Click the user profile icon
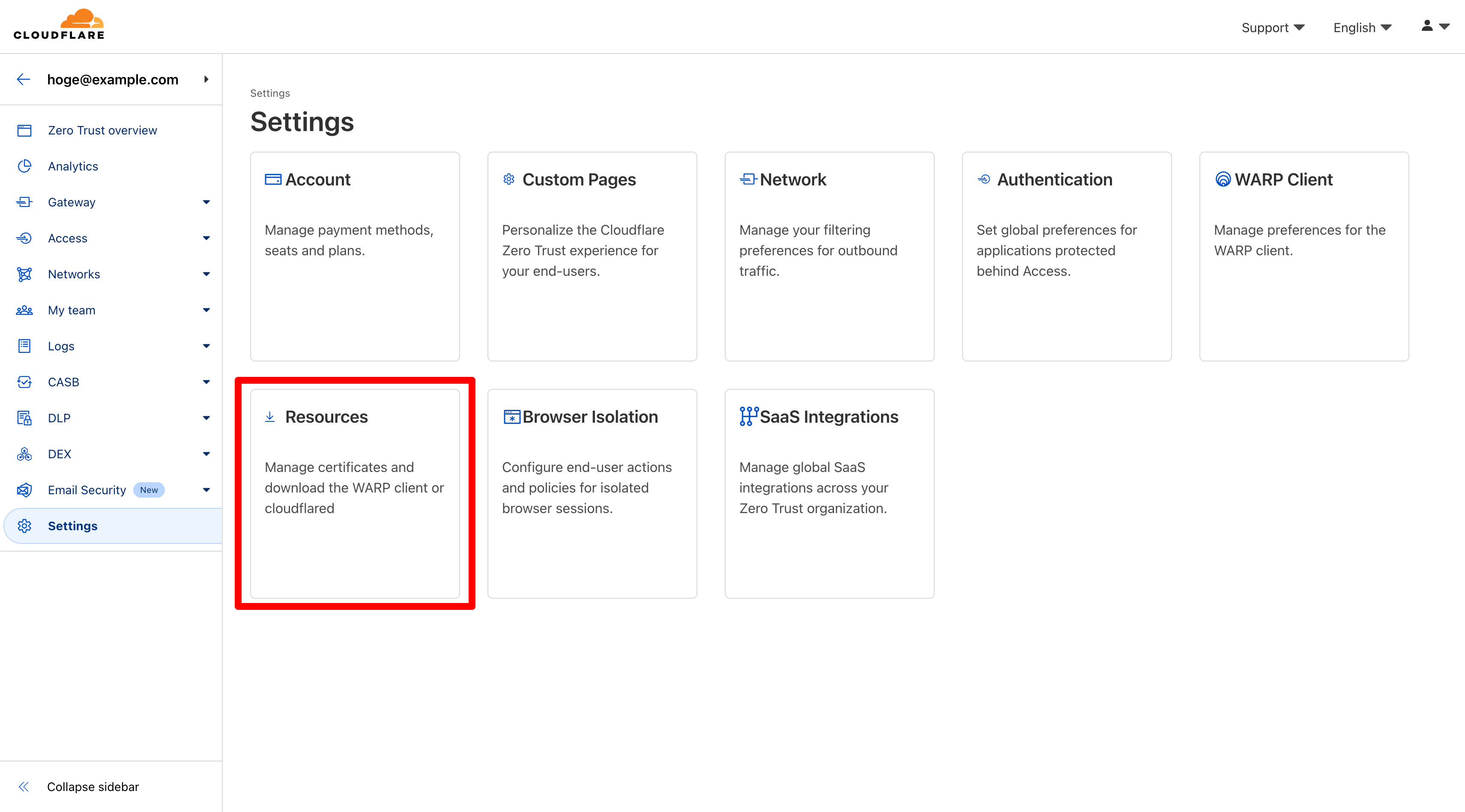 pyautogui.click(x=1427, y=26)
